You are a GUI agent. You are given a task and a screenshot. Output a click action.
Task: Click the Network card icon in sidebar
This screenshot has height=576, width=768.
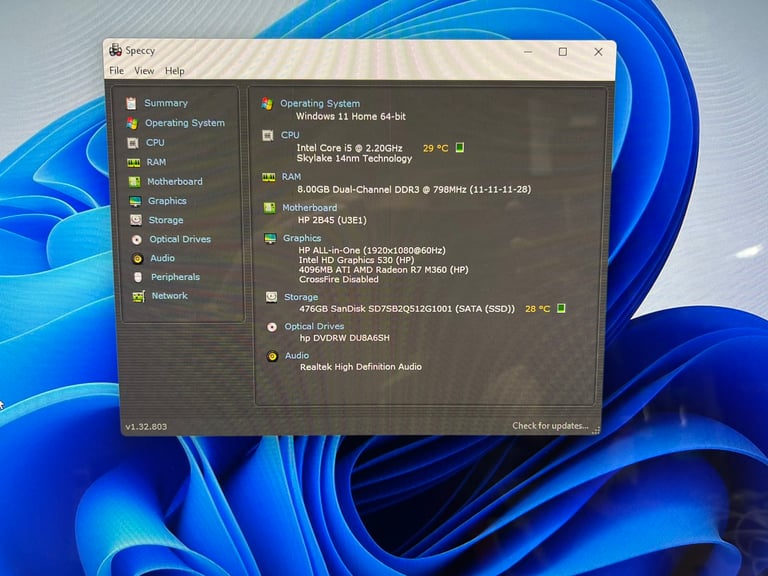coord(139,296)
